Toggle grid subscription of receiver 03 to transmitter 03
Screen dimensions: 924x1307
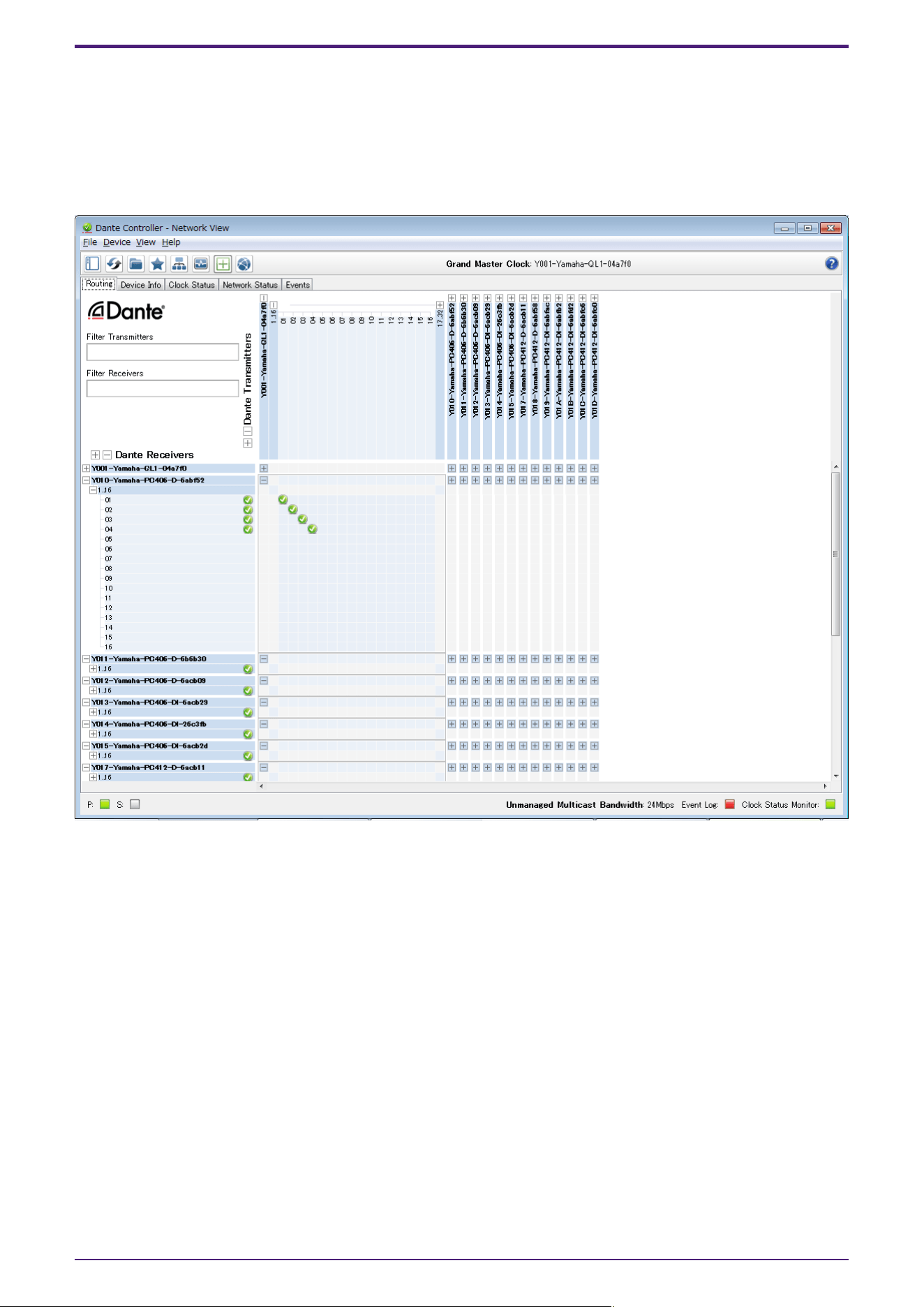point(302,519)
